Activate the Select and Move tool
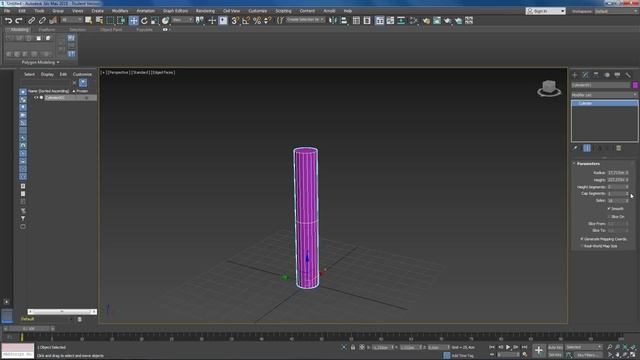Image resolution: width=640 pixels, height=360 pixels. pos(133,20)
